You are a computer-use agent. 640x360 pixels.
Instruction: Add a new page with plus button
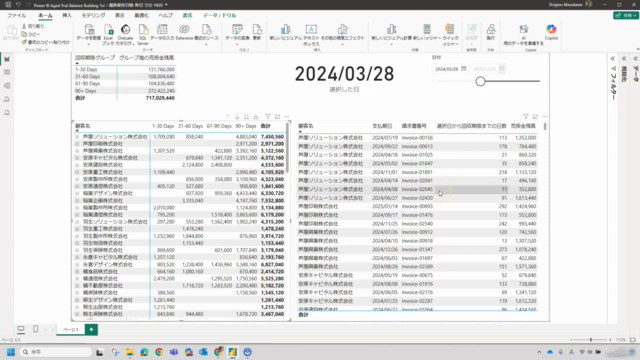(x=91, y=329)
